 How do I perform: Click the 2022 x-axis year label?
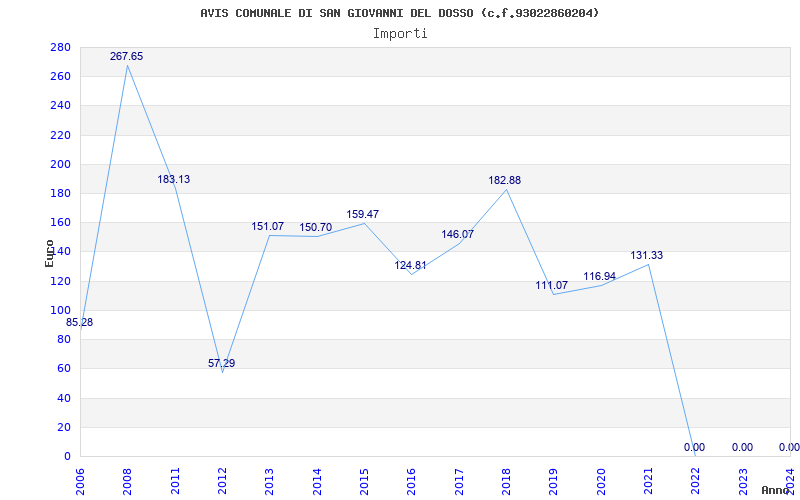tap(696, 482)
